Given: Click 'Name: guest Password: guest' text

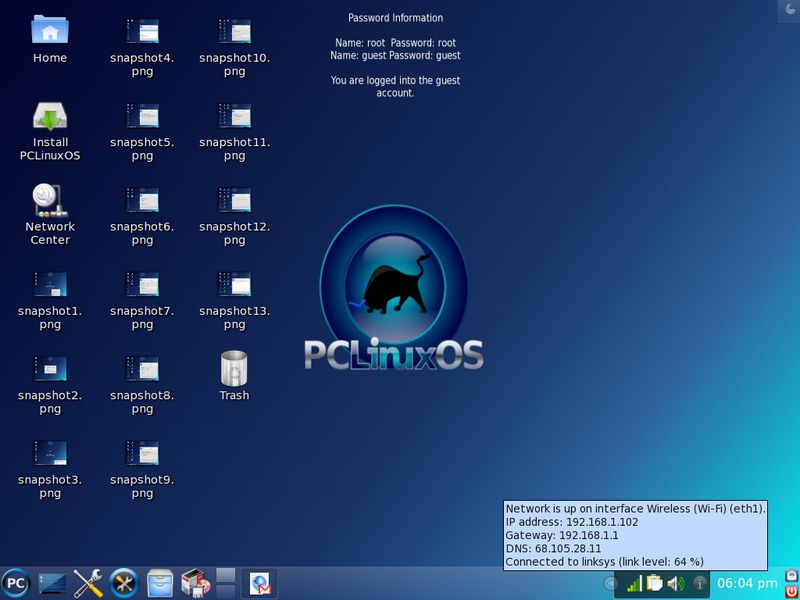Looking at the screenshot, I should pyautogui.click(x=395, y=55).
